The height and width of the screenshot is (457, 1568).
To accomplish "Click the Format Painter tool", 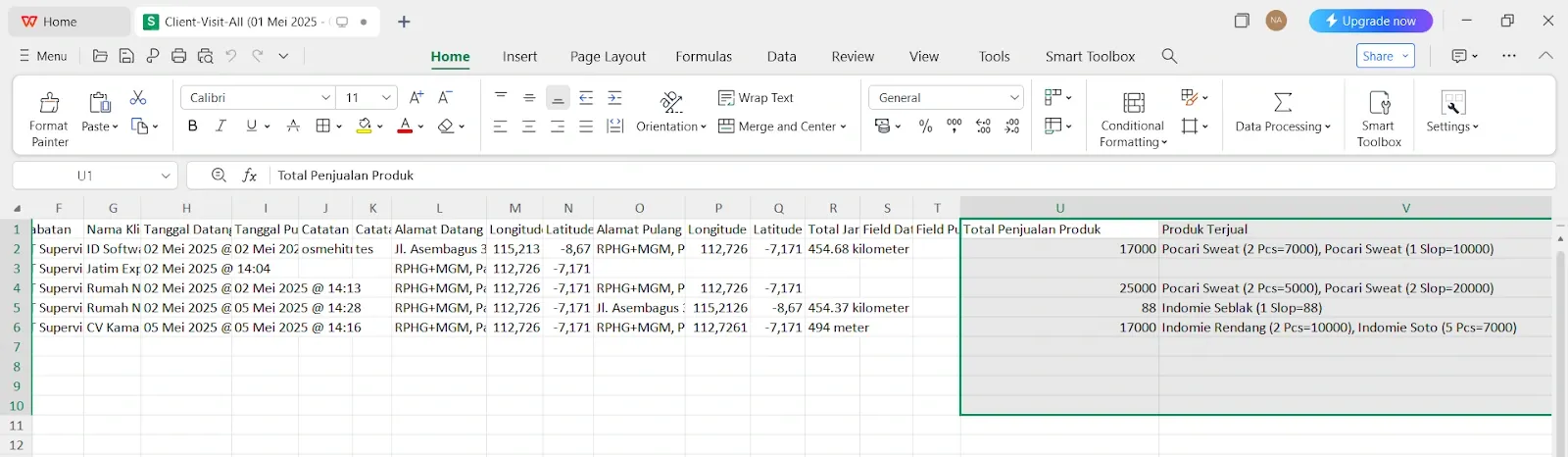I will (x=49, y=119).
